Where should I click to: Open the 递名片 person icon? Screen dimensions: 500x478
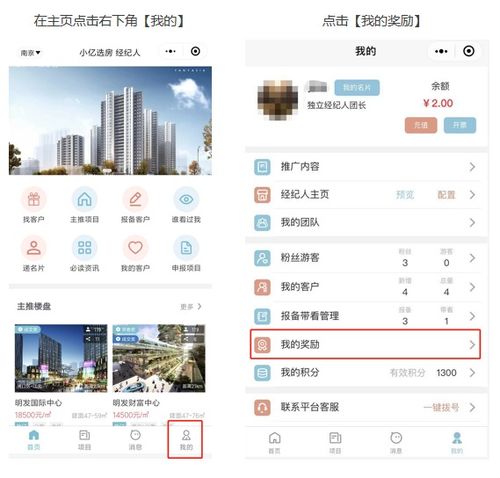(34, 248)
